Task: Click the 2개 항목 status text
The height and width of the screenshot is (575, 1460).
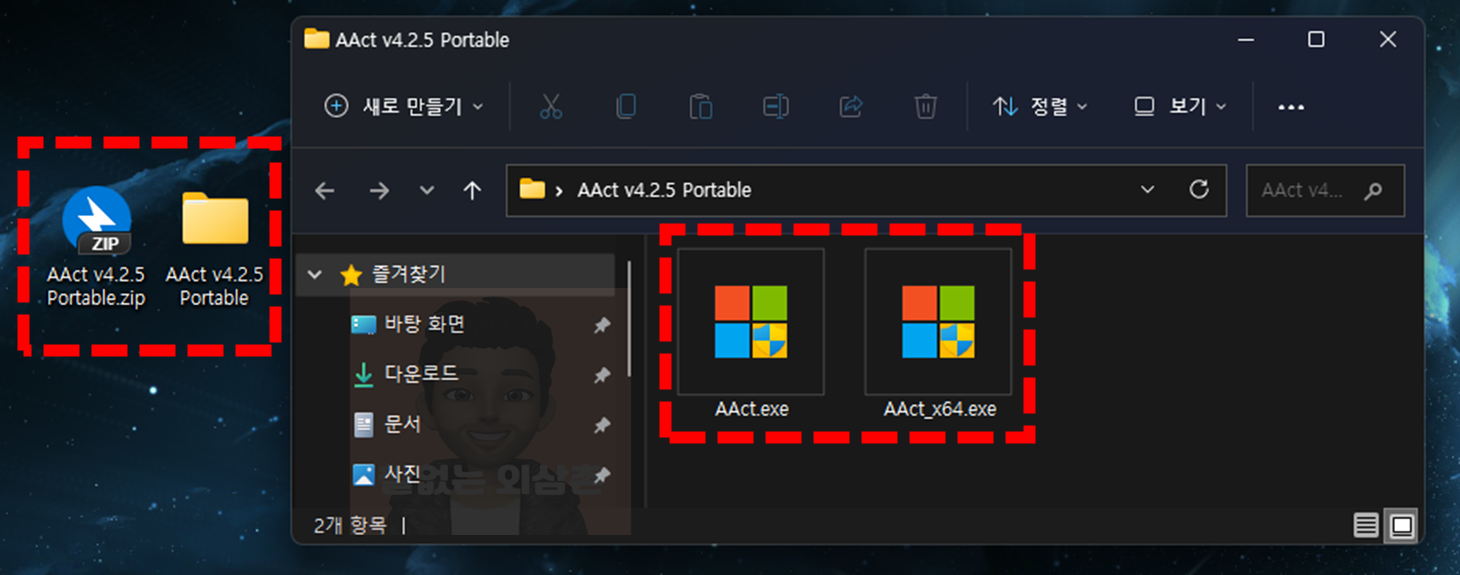Action: tap(349, 525)
